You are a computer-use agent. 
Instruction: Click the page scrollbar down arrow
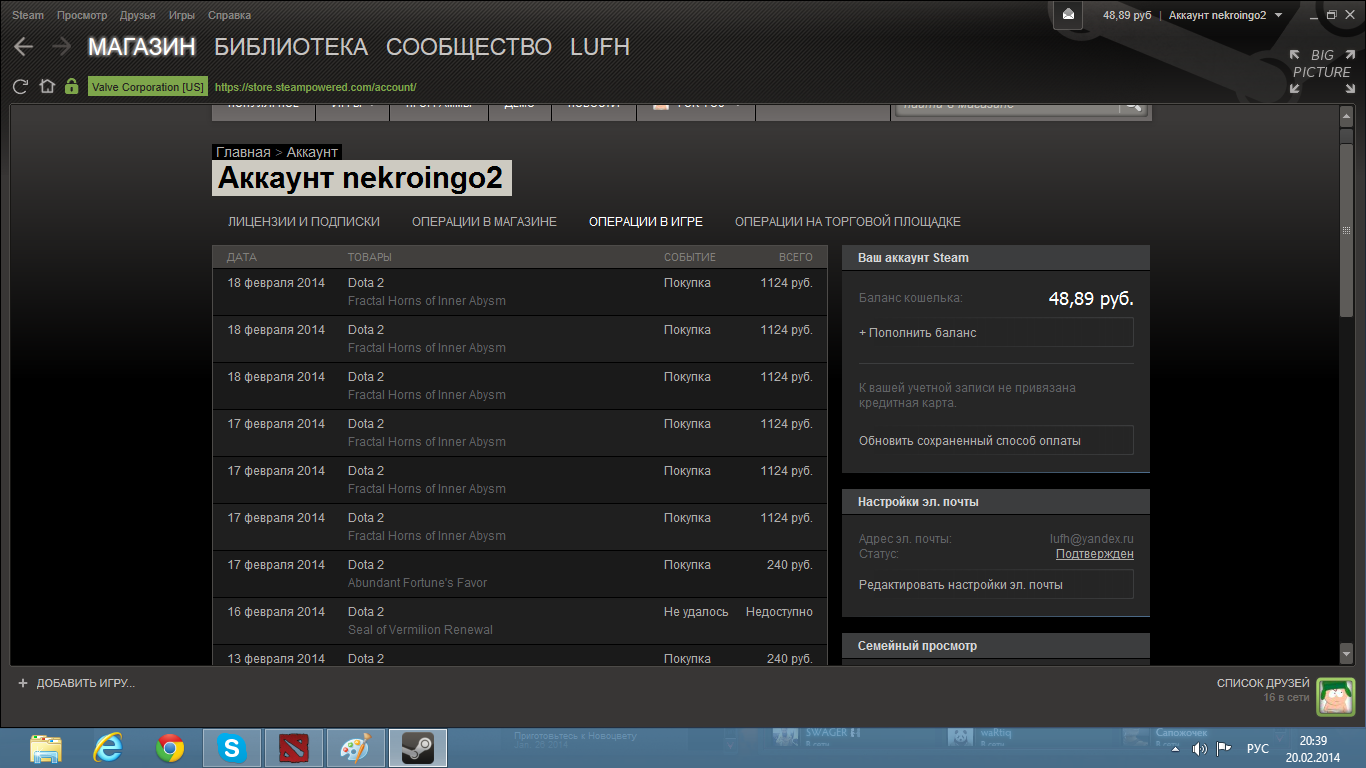1347,654
